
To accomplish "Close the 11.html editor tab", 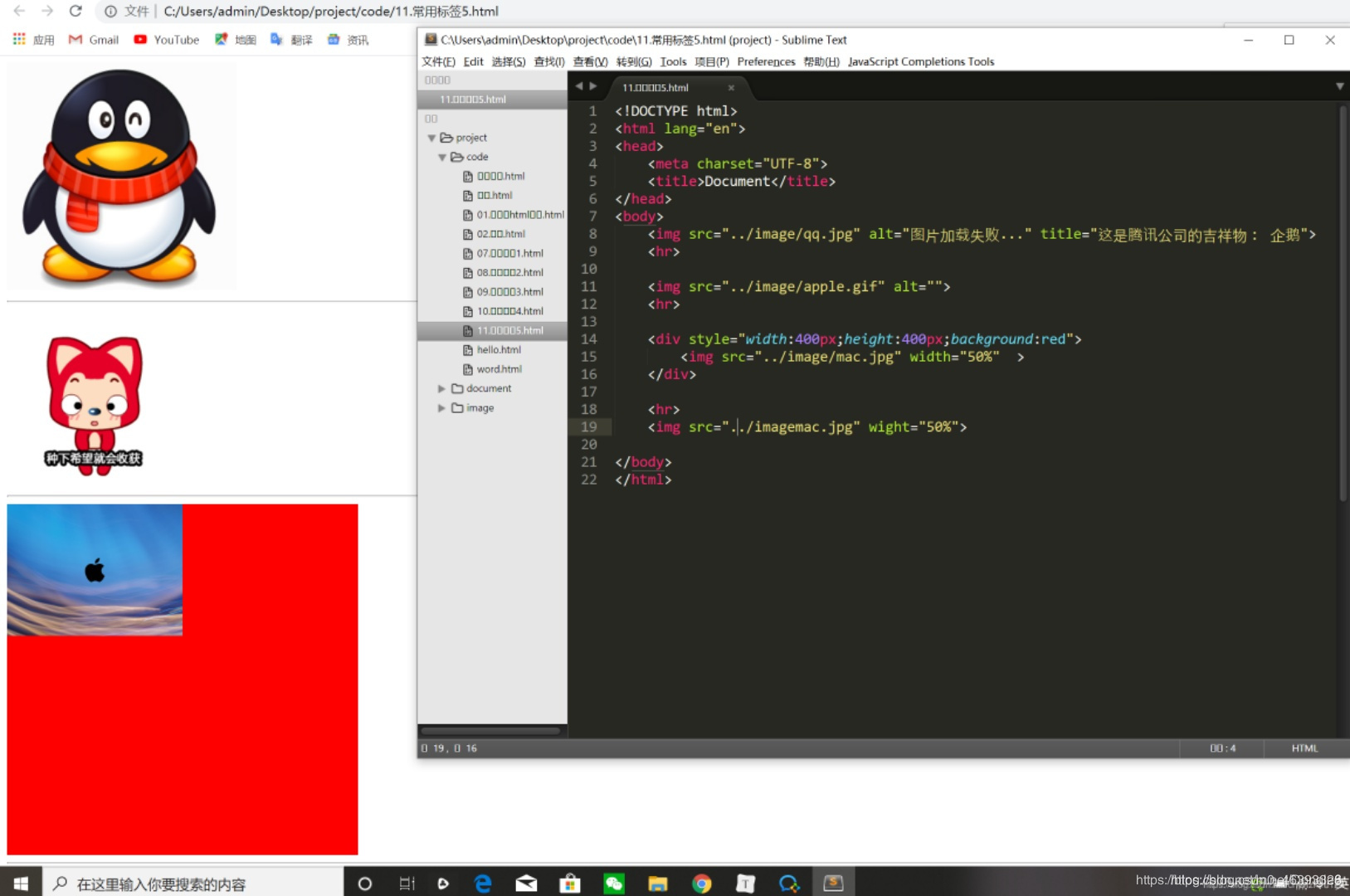I will [731, 87].
